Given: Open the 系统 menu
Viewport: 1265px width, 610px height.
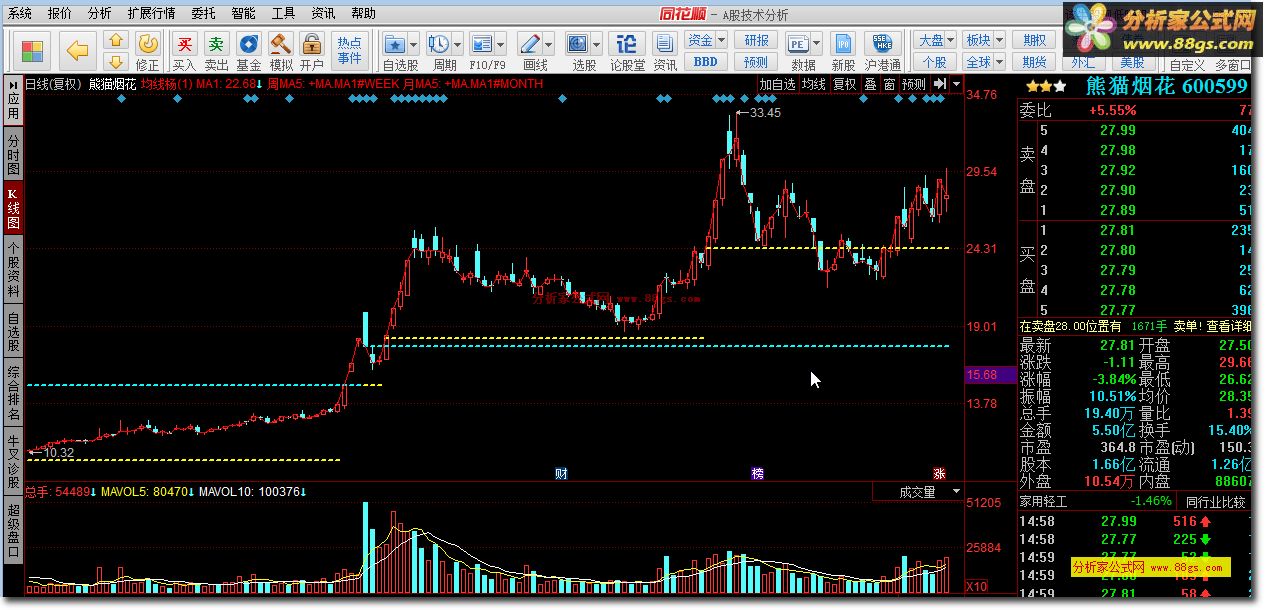Looking at the screenshot, I should 20,14.
